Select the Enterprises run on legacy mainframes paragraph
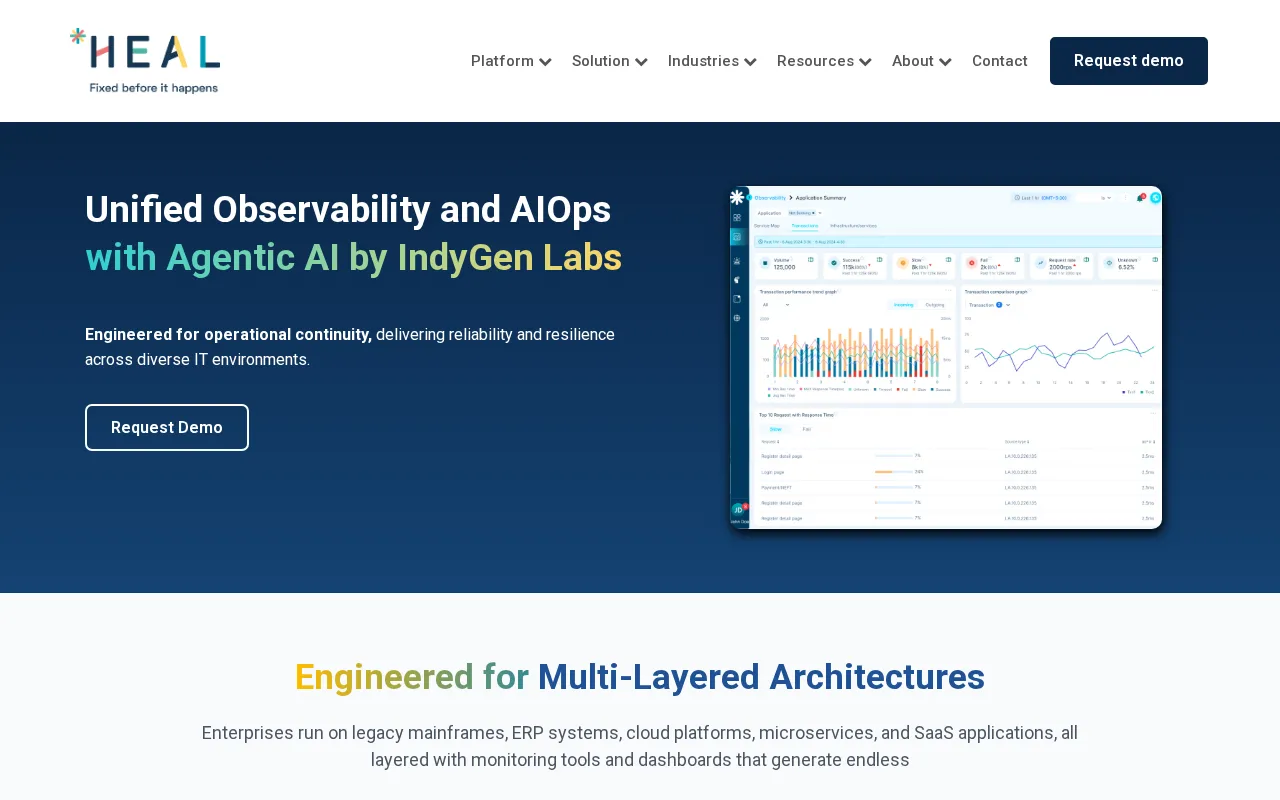 640,746
